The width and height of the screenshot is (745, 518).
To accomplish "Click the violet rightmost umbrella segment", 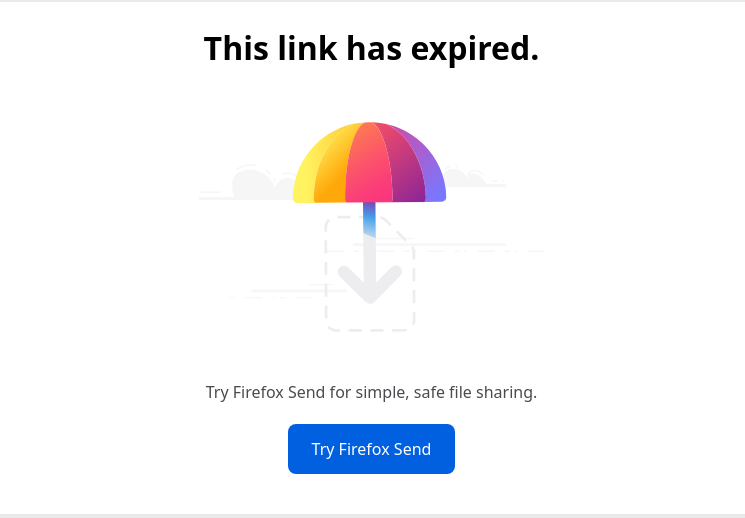I will click(430, 173).
